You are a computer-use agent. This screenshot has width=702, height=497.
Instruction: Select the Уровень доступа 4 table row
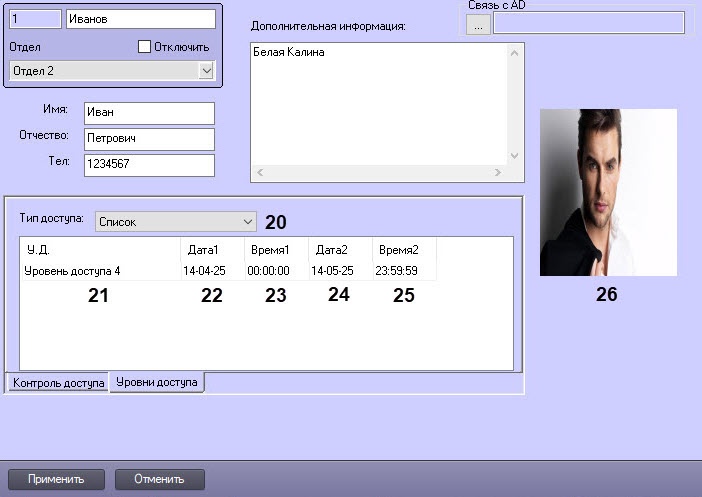click(x=72, y=270)
